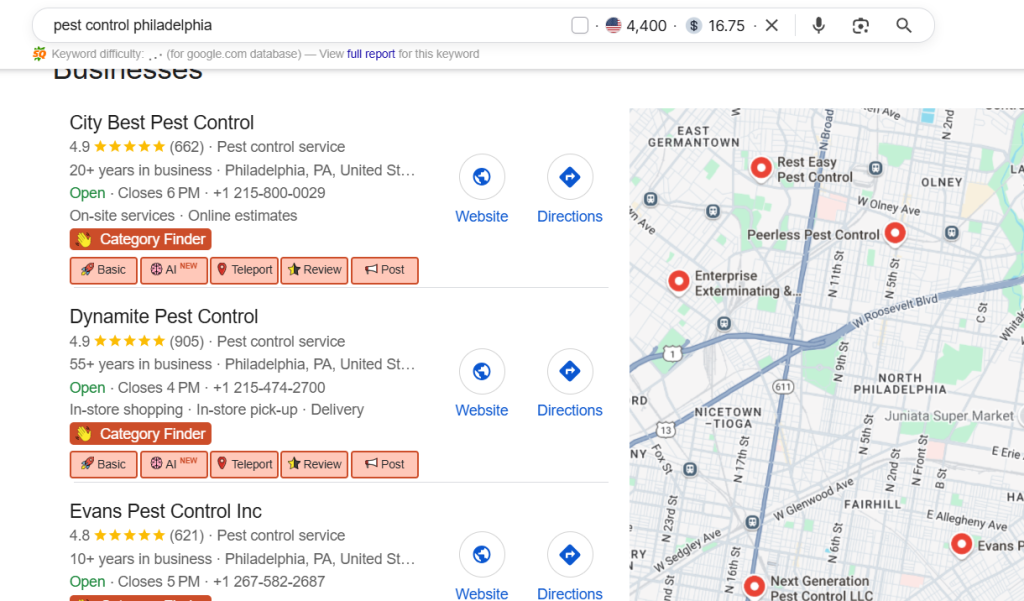Click the (662) review count

coord(187,147)
